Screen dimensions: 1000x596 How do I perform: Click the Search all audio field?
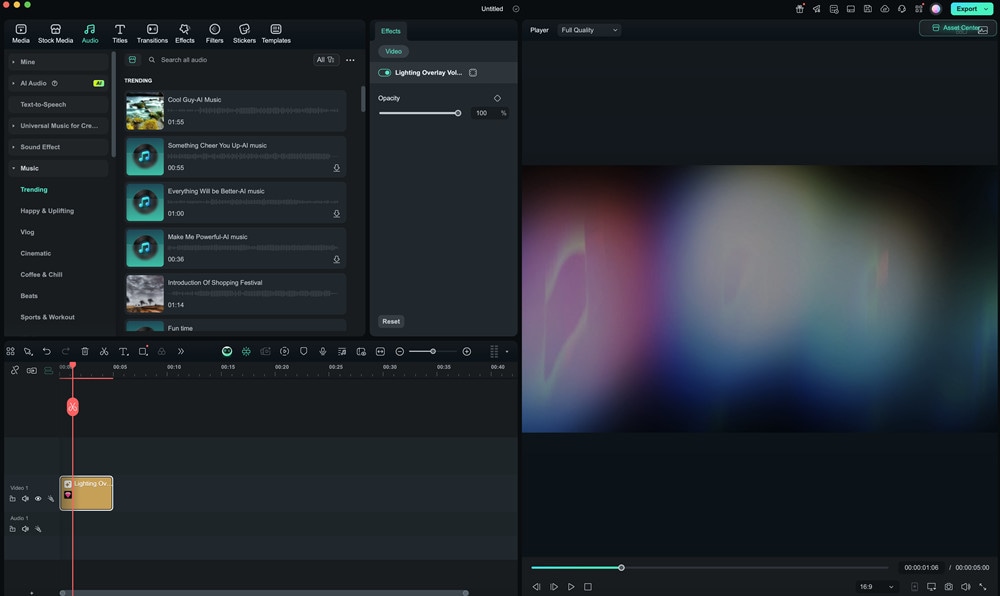(226, 60)
